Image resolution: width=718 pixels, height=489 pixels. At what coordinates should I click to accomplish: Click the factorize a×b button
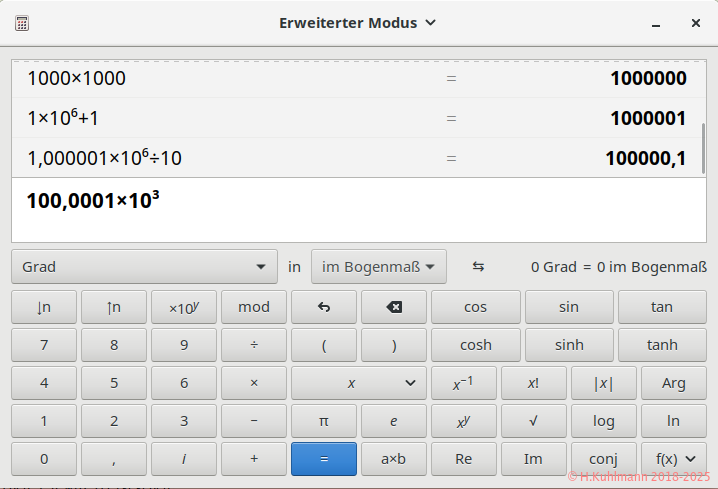pyautogui.click(x=394, y=459)
